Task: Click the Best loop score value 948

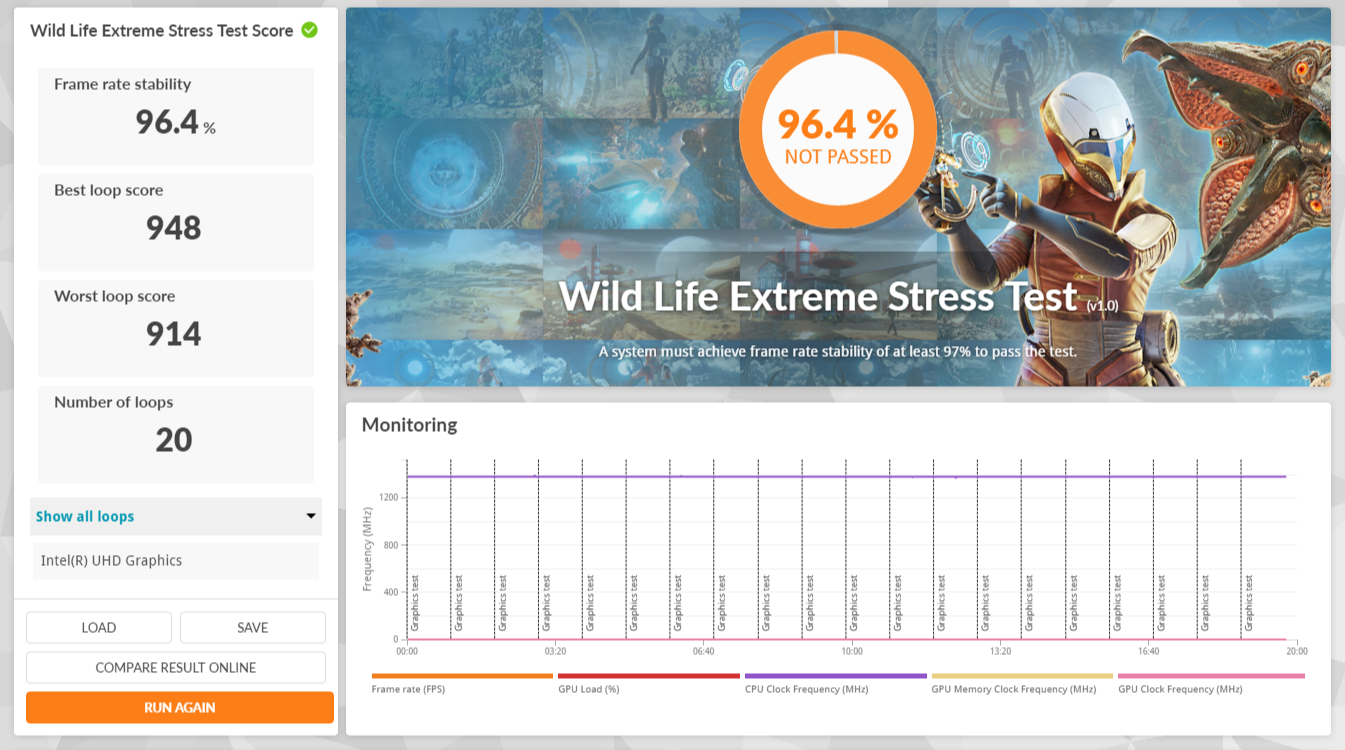Action: tap(174, 228)
